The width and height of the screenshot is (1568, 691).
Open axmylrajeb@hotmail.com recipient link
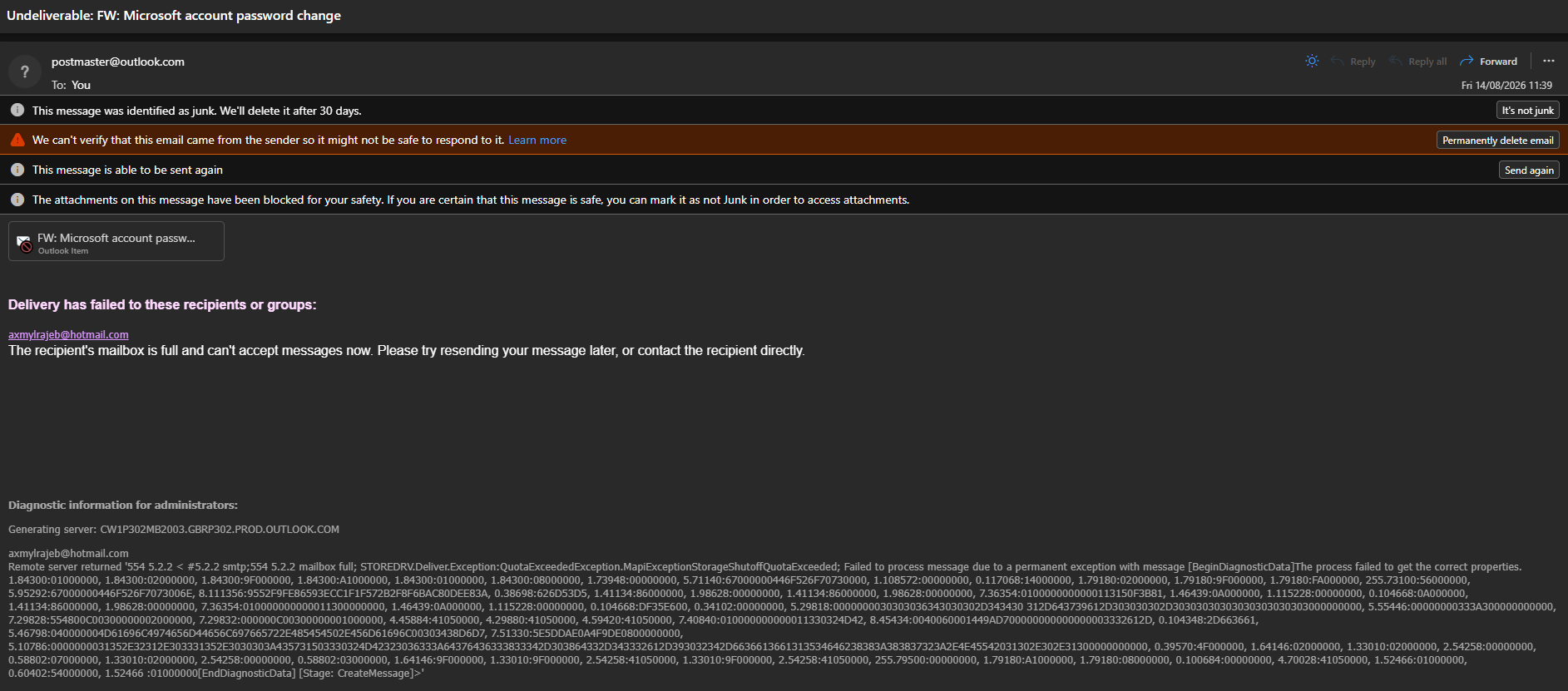click(68, 335)
